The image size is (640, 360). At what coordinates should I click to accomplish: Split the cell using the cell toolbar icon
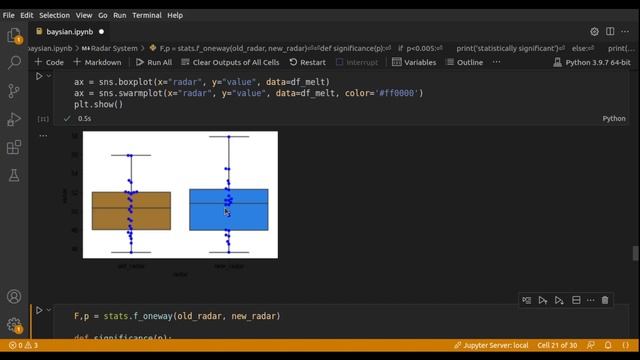pos(576,300)
